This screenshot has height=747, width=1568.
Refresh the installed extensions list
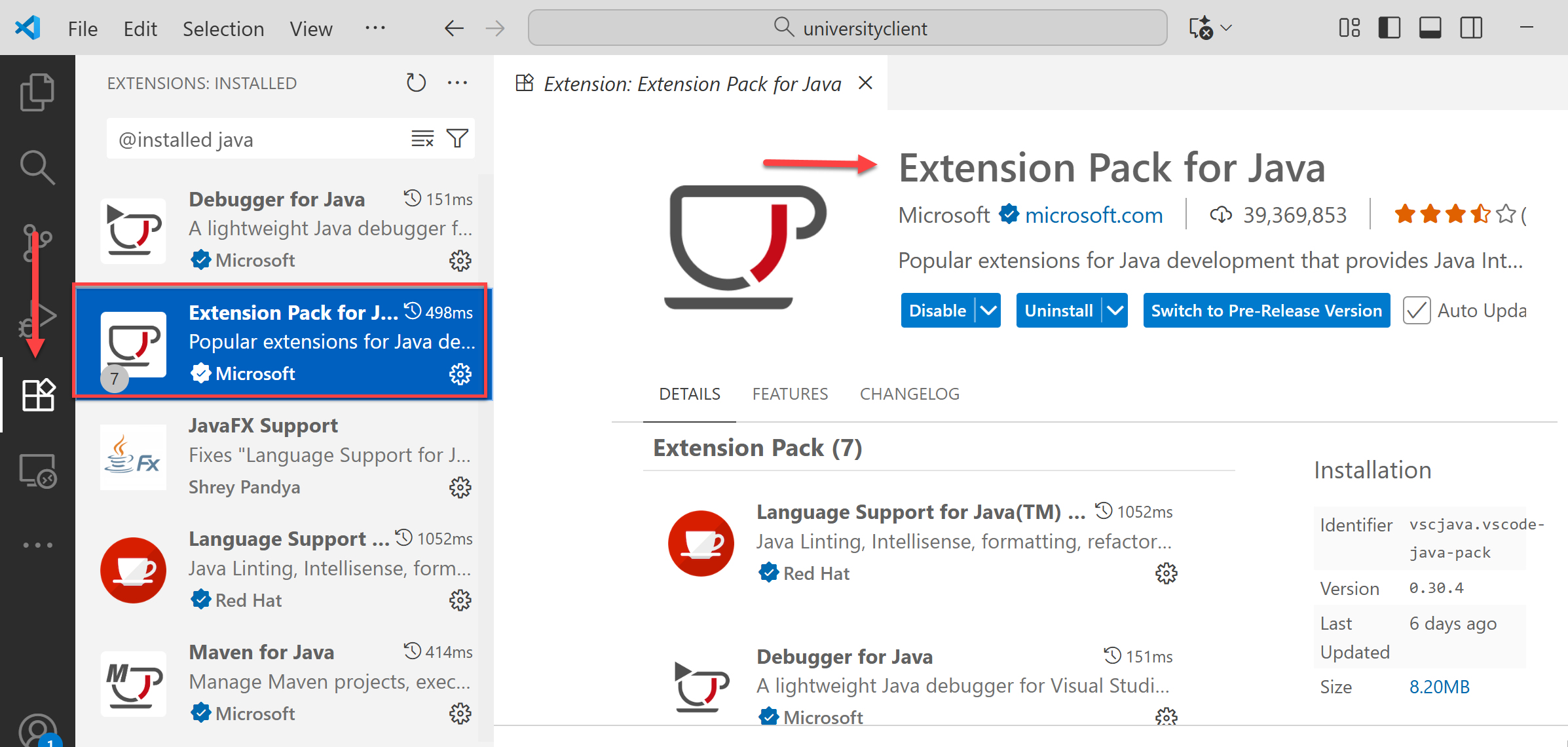(x=415, y=83)
